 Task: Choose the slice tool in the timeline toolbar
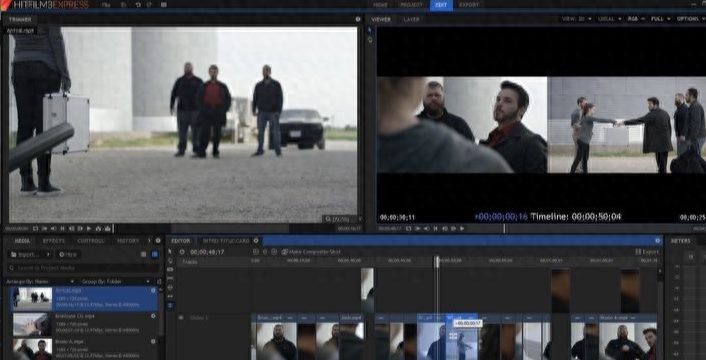pyautogui.click(x=170, y=269)
